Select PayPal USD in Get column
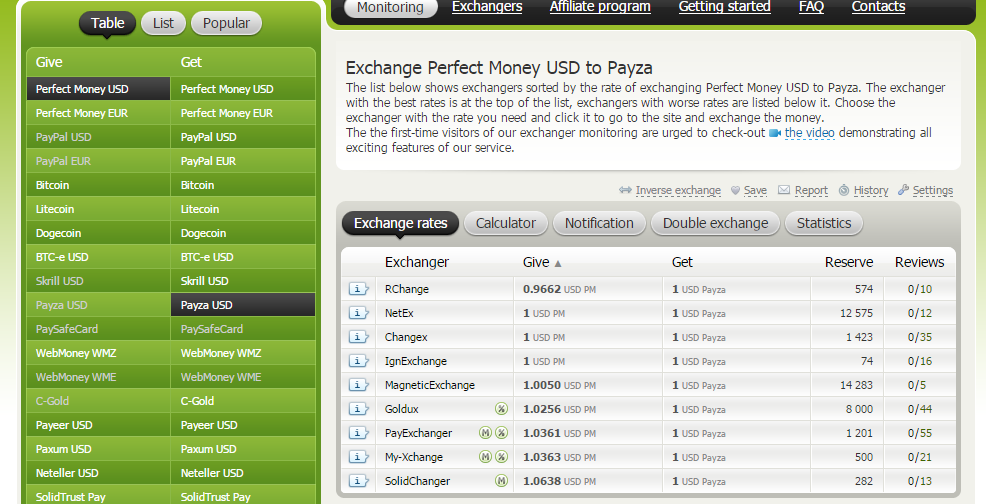This screenshot has width=986, height=504. (x=243, y=137)
